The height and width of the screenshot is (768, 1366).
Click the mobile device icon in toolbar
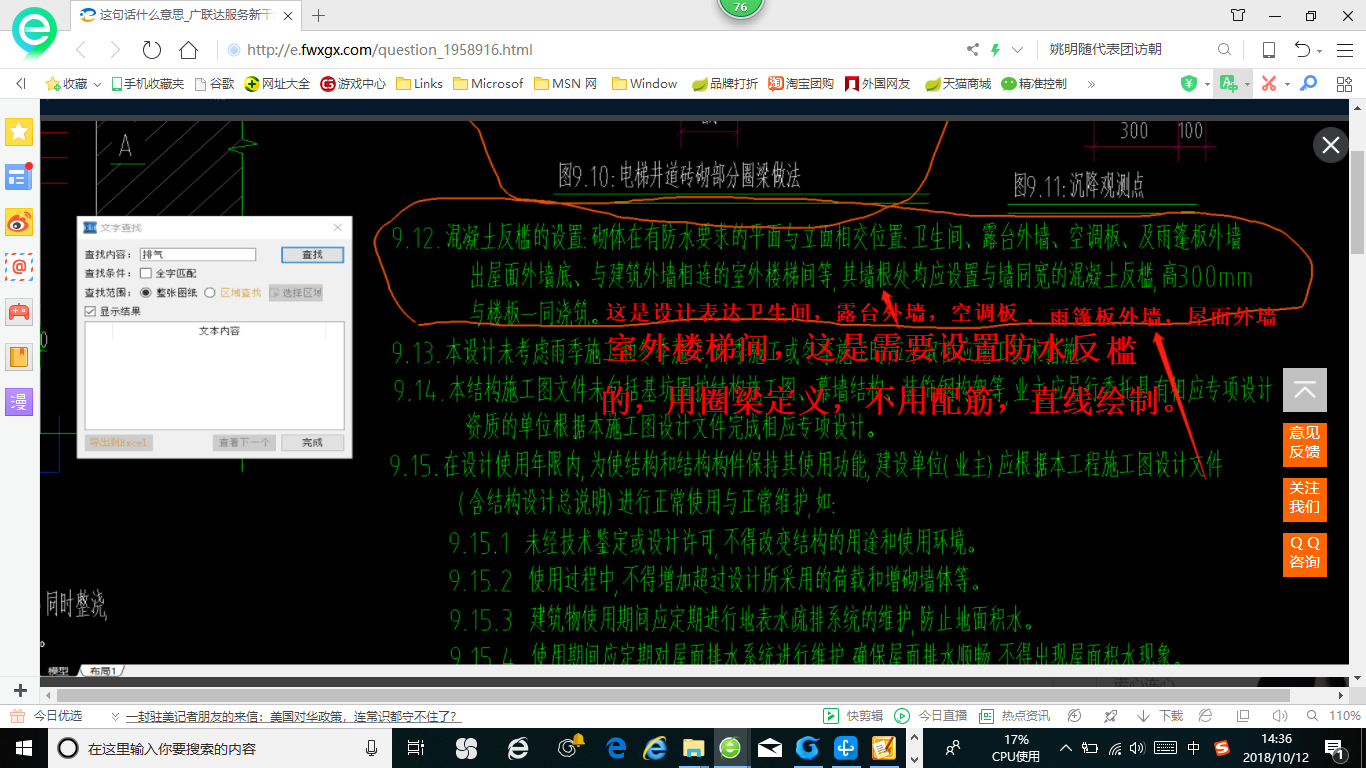(1268, 50)
